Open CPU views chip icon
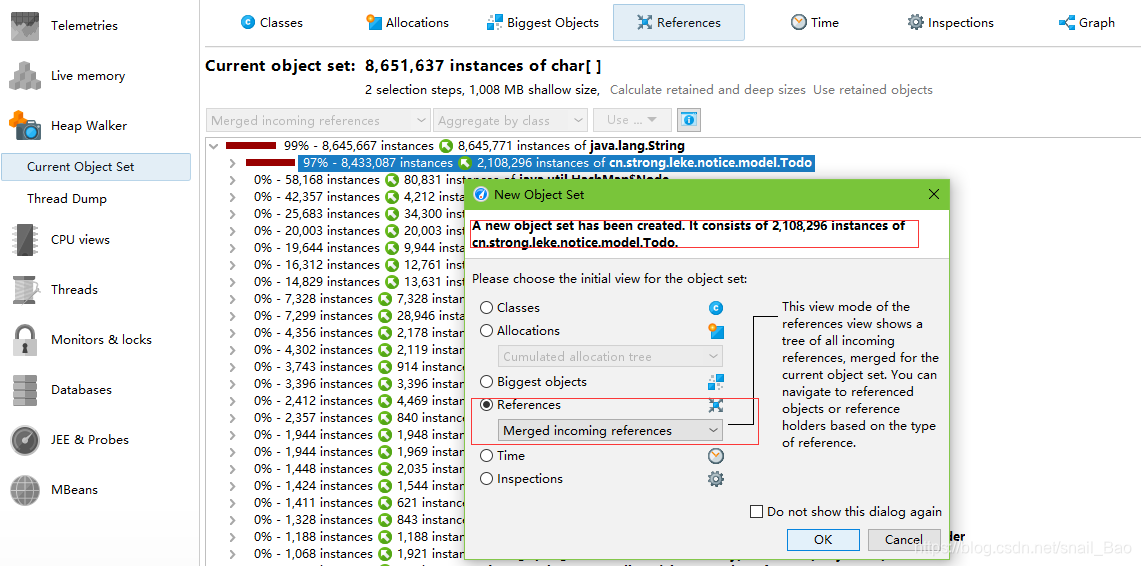Viewport: 1141px width, 566px height. pos(25,239)
